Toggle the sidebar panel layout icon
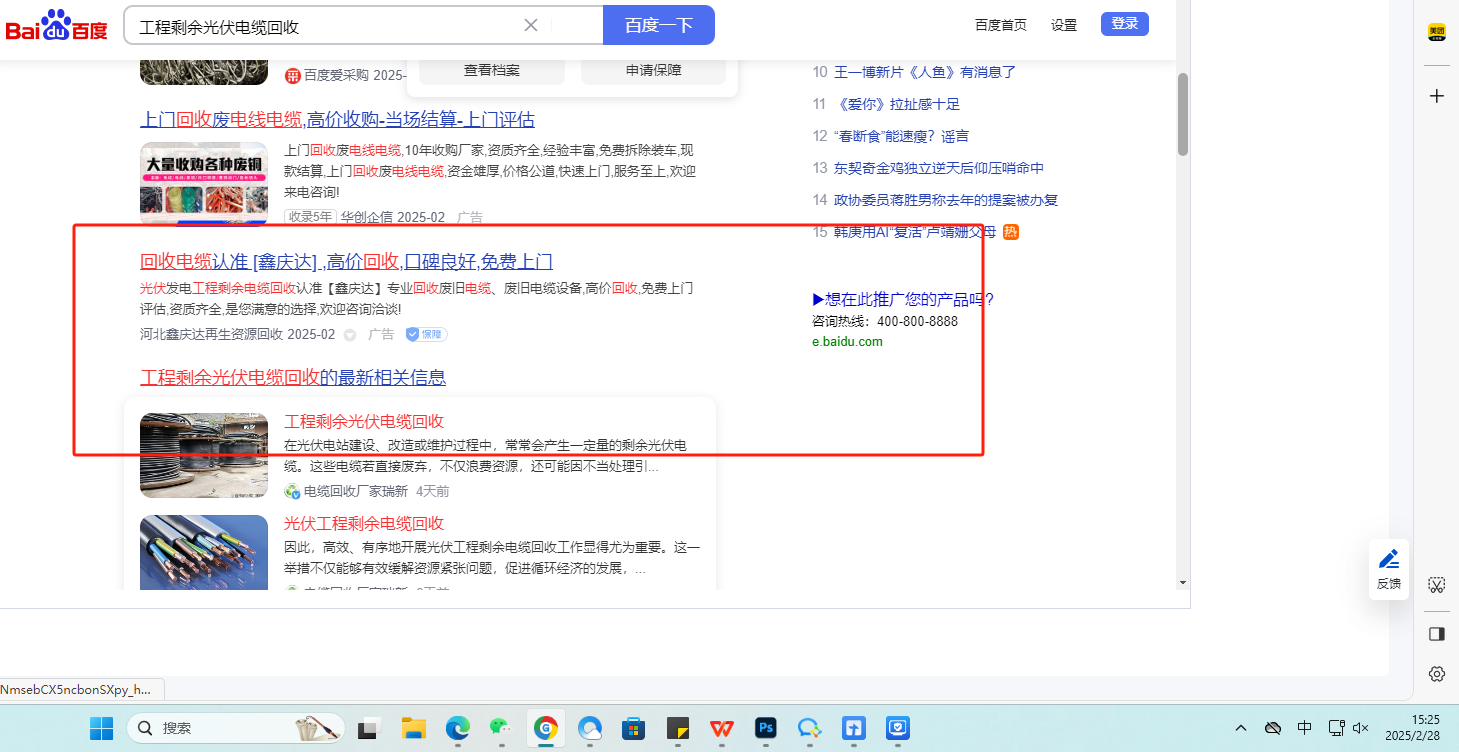The width and height of the screenshot is (1459, 752). coord(1436,634)
